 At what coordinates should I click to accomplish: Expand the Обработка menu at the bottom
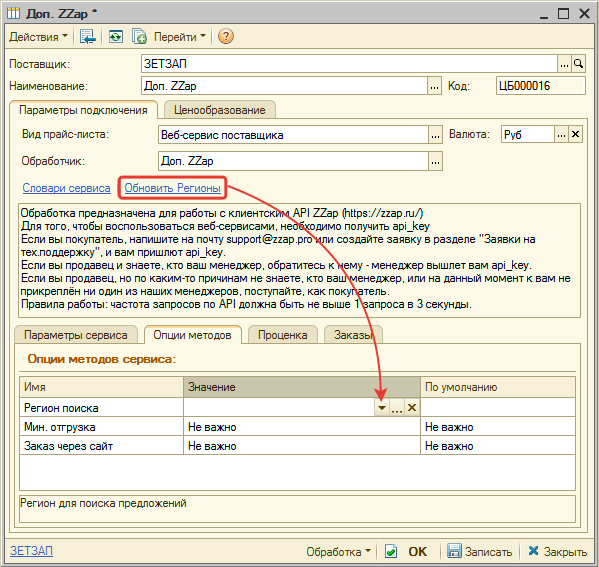tap(338, 551)
